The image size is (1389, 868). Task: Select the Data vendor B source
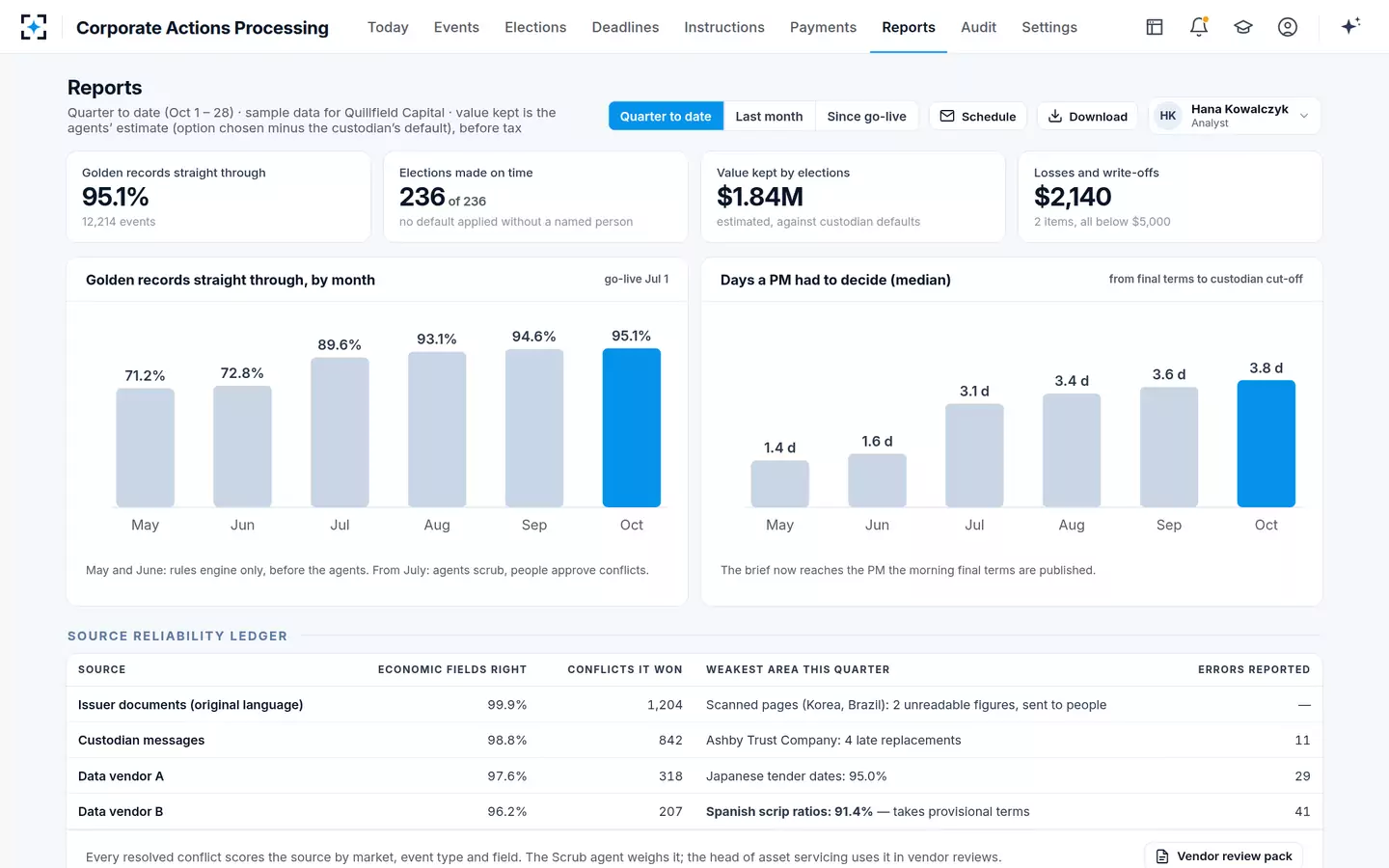(x=121, y=811)
